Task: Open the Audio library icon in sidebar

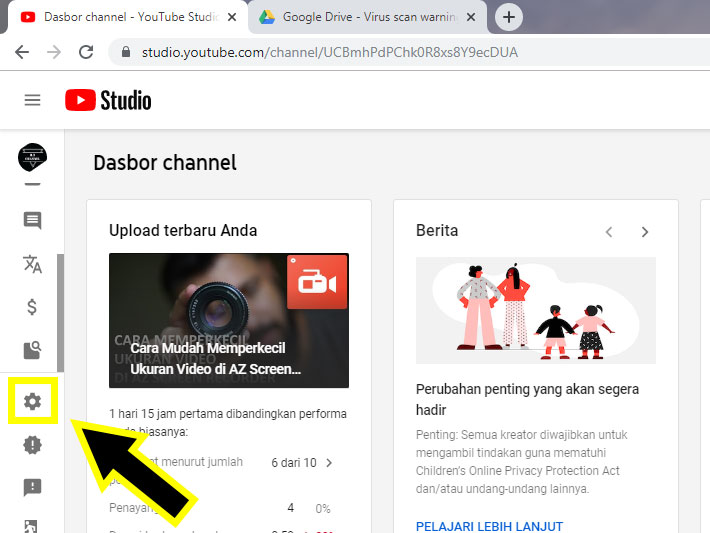Action: click(x=32, y=350)
